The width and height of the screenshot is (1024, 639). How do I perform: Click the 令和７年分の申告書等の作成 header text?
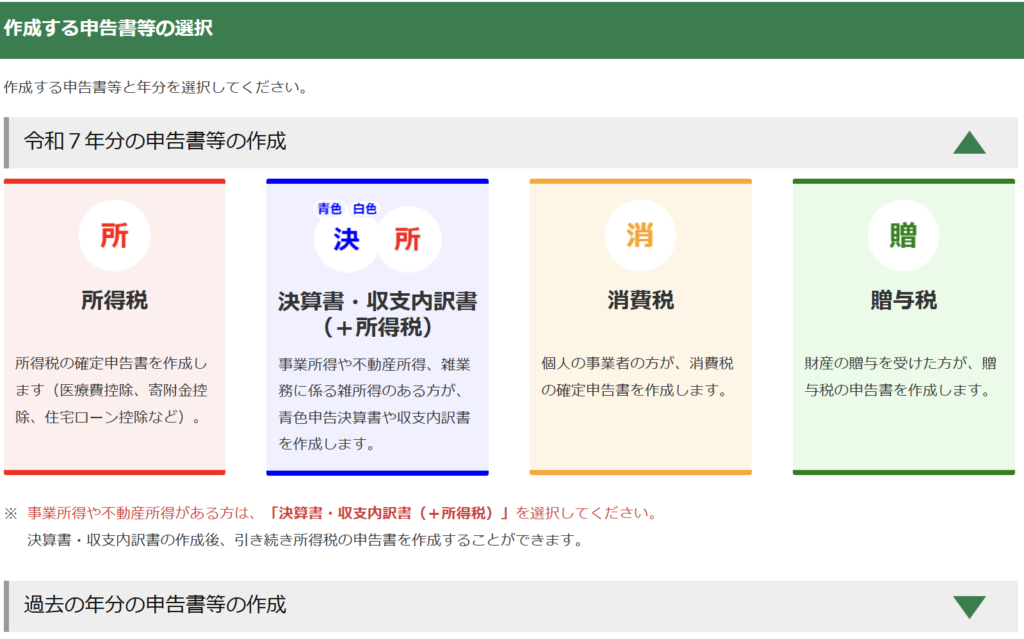[155, 142]
